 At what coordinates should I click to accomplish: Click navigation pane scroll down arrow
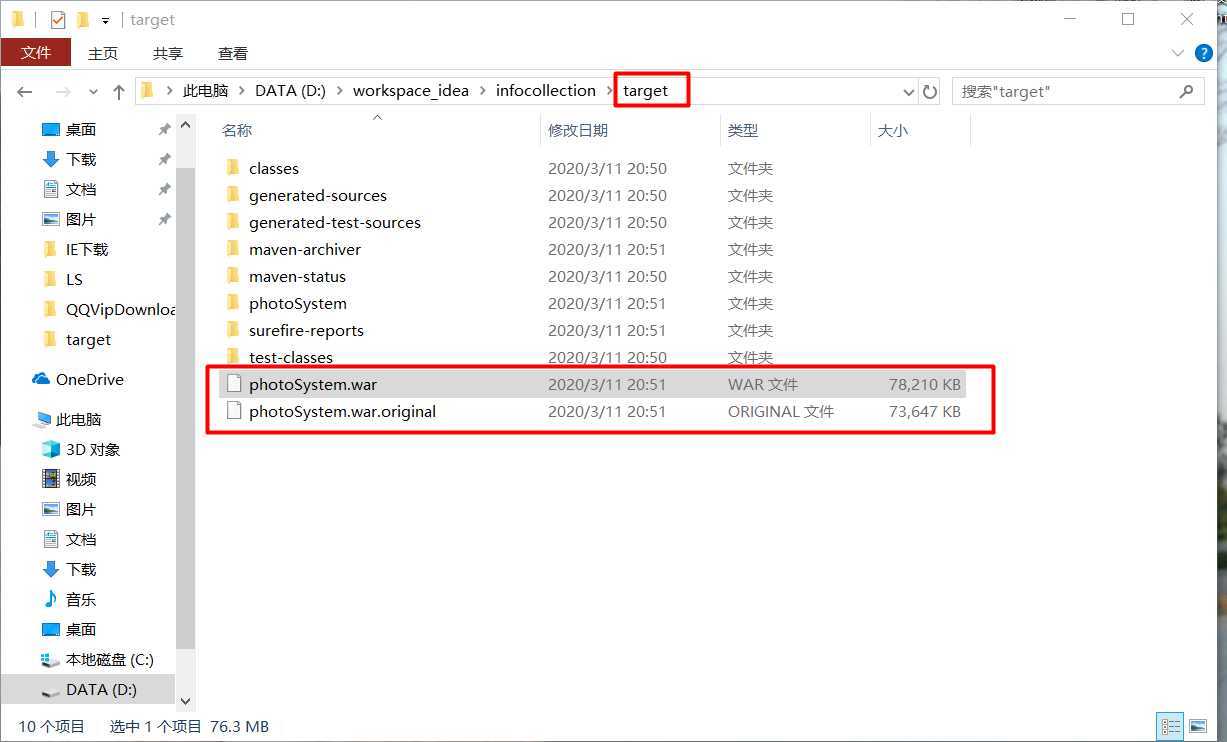pyautogui.click(x=185, y=702)
